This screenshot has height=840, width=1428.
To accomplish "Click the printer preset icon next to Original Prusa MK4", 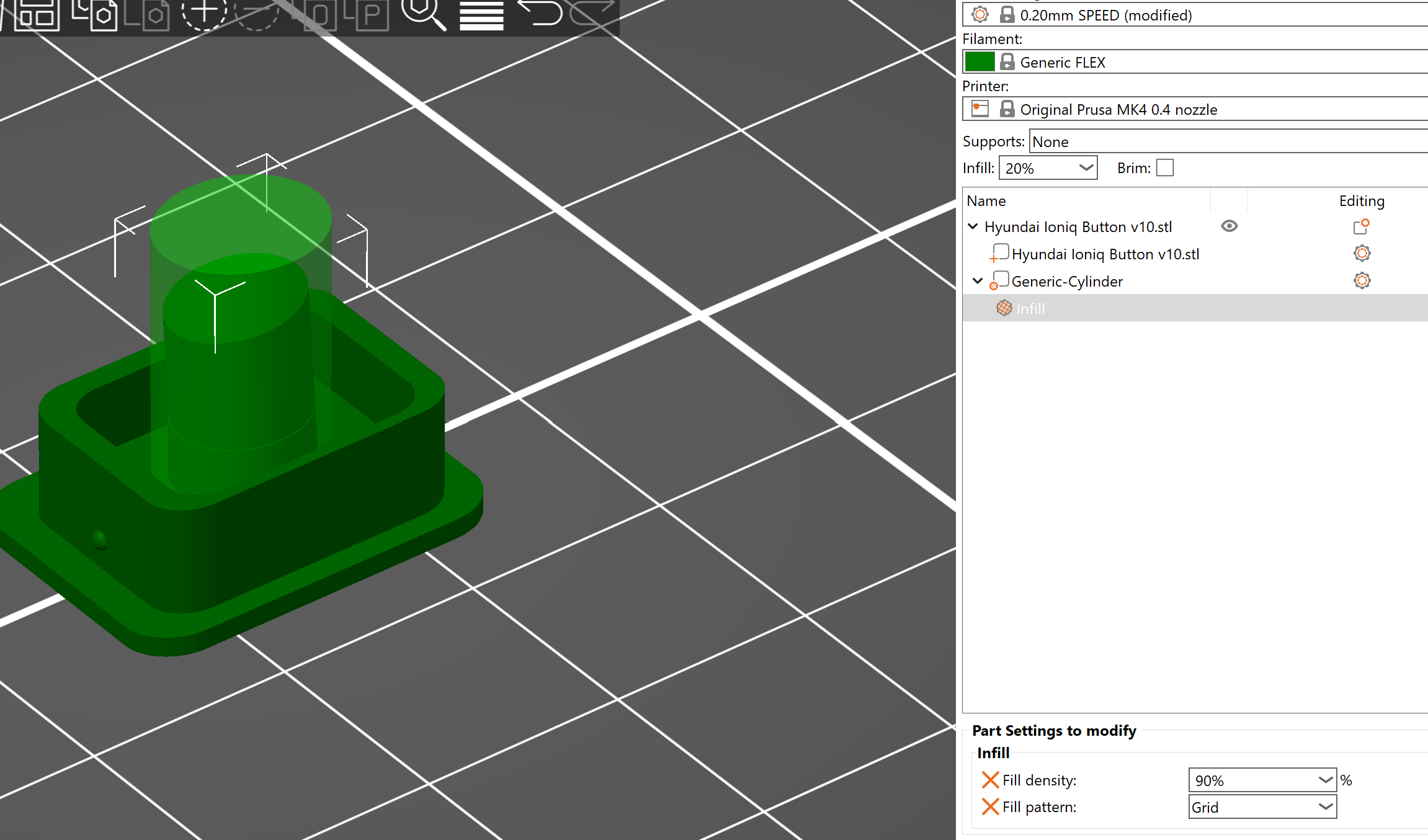I will [980, 109].
